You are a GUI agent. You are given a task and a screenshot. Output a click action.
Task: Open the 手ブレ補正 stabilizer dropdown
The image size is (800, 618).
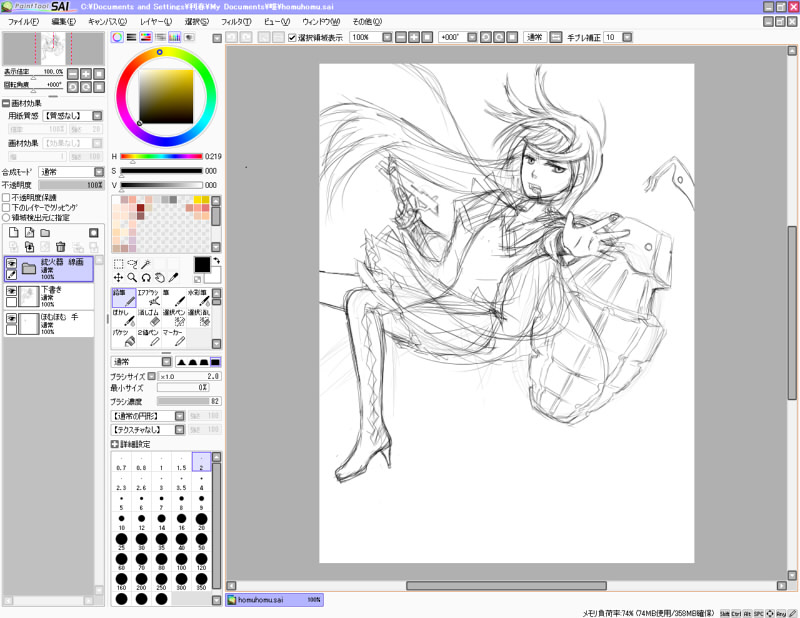point(628,37)
